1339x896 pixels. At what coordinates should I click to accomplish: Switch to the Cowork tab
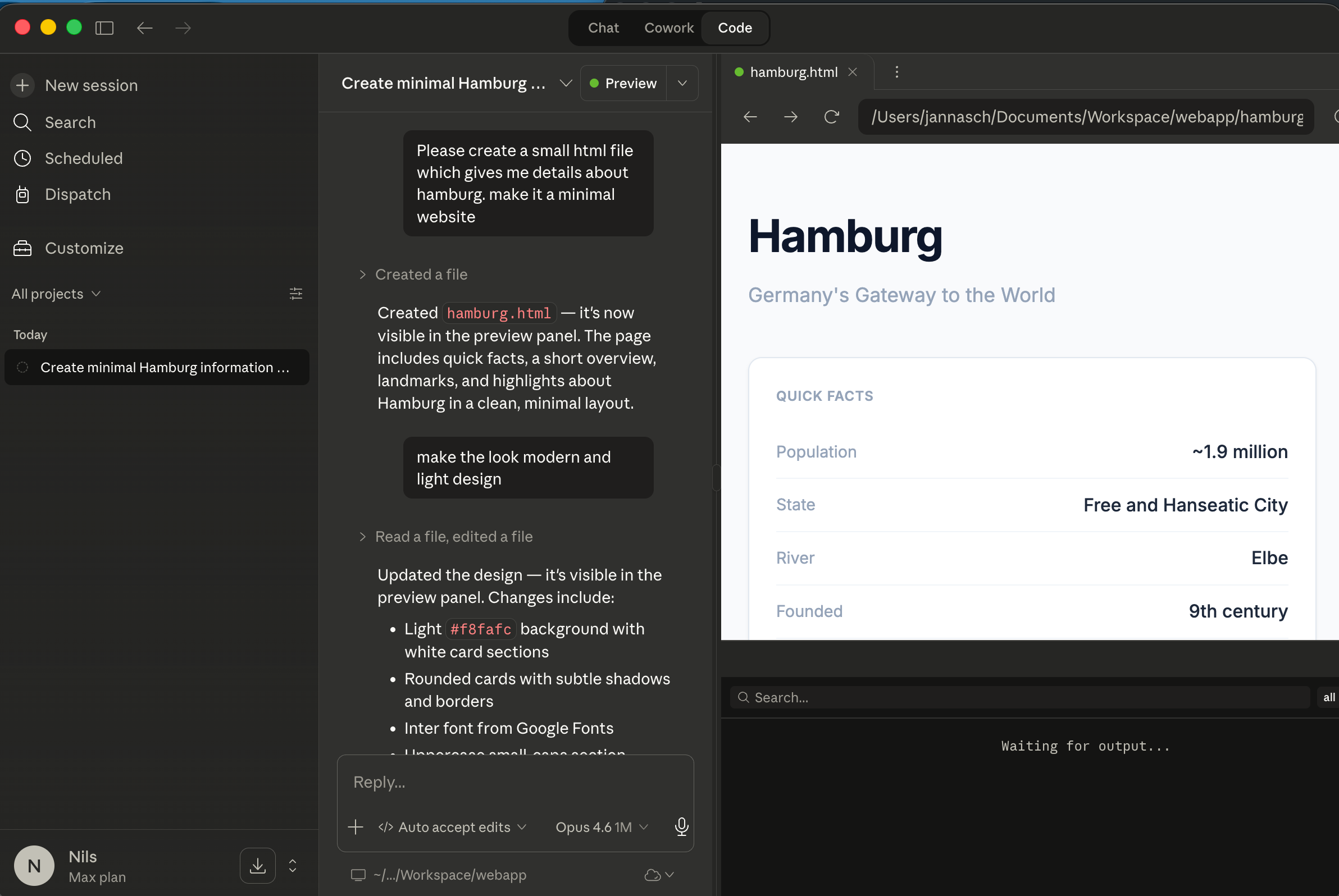(x=668, y=28)
